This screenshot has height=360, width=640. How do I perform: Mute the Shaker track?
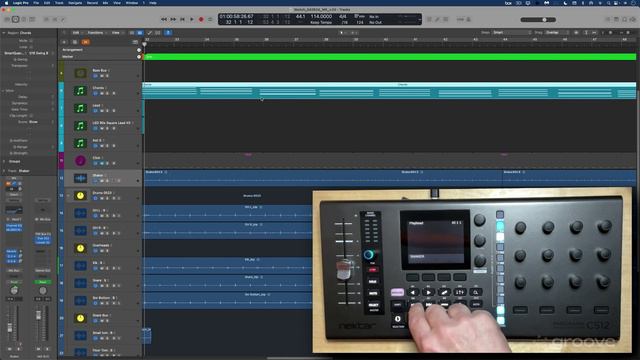[x=102, y=180]
